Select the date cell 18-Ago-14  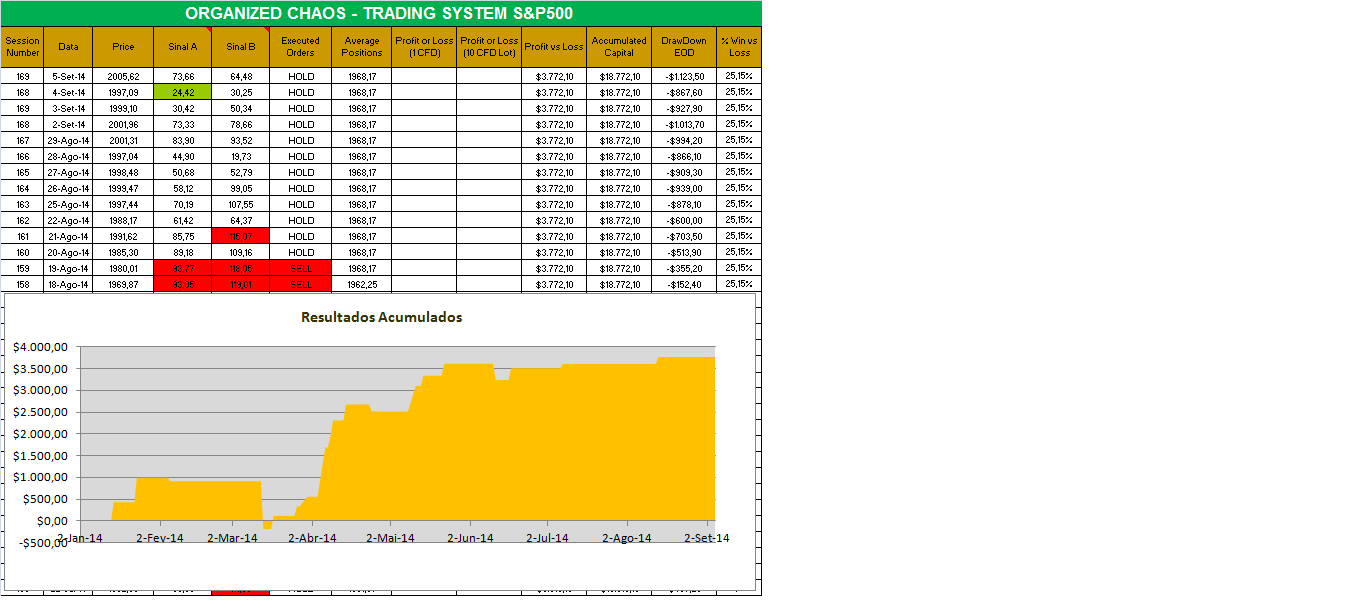(69, 284)
